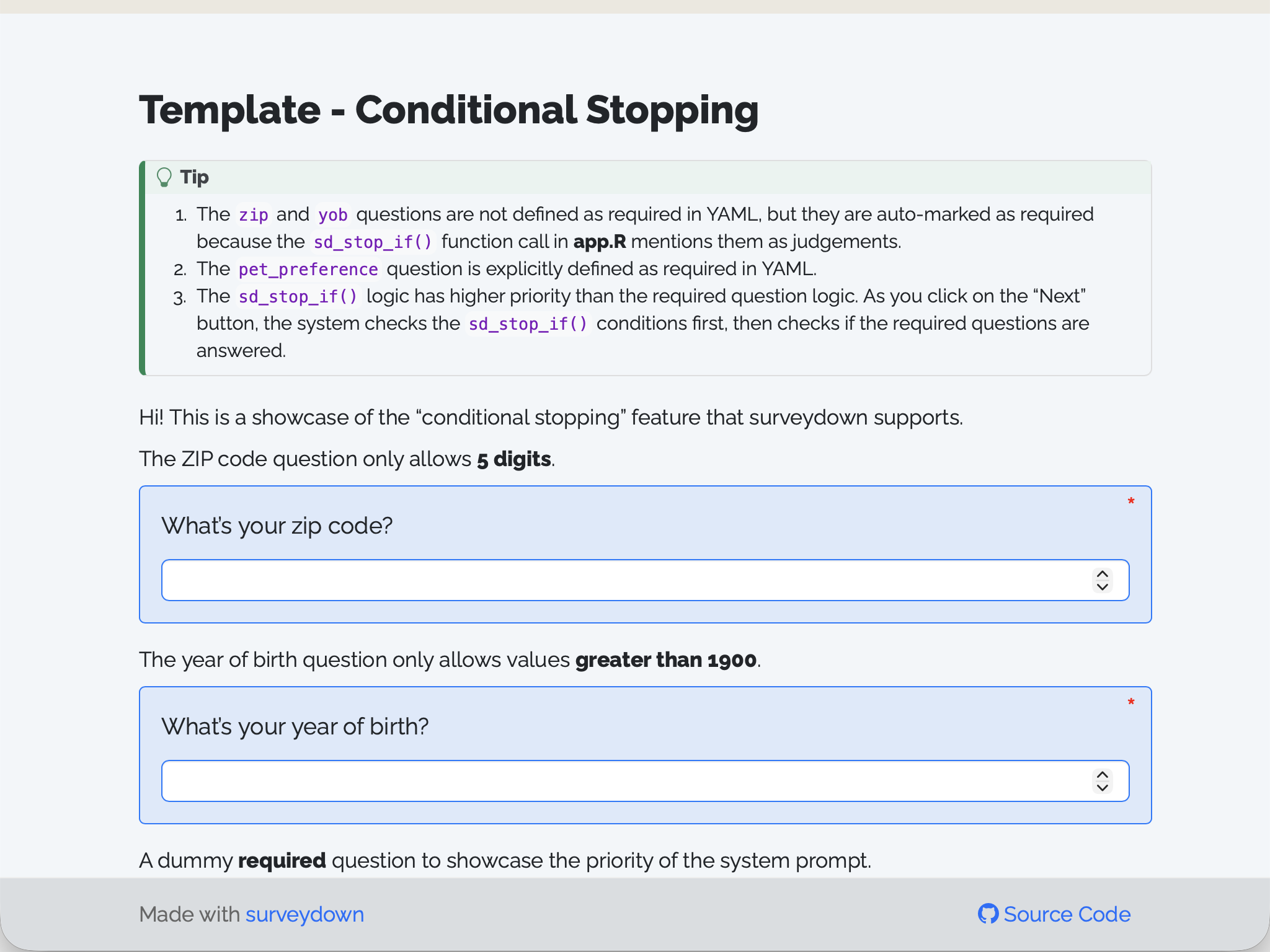Click the Template - Conditional Stopping title
Screen dimensions: 1270x952
click(449, 110)
